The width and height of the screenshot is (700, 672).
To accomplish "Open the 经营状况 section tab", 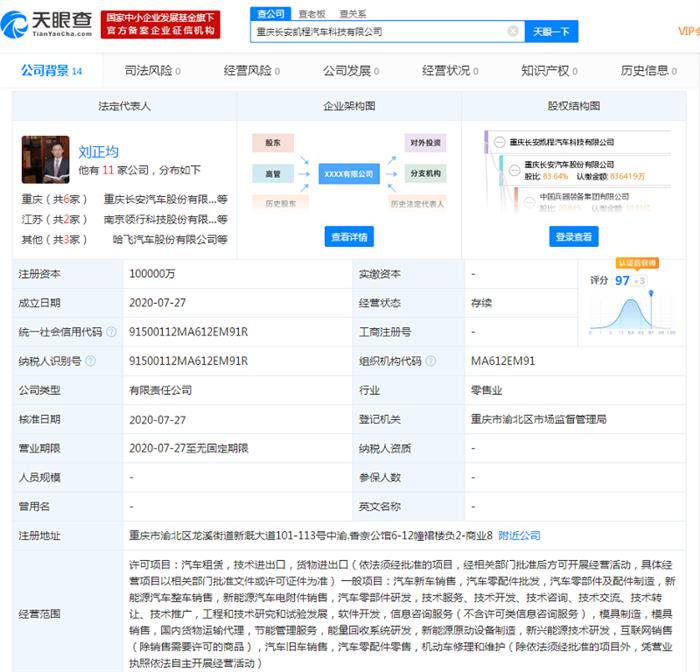I will (x=450, y=71).
